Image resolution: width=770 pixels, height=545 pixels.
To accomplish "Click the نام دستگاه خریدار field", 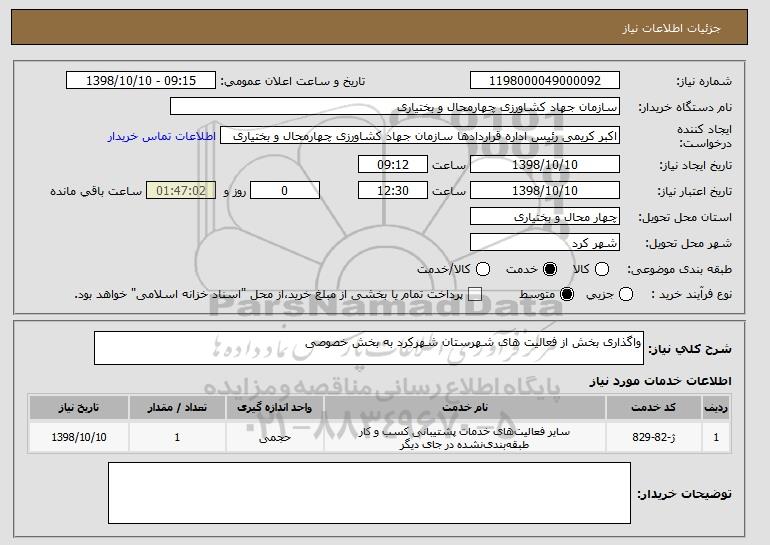I will pos(395,107).
